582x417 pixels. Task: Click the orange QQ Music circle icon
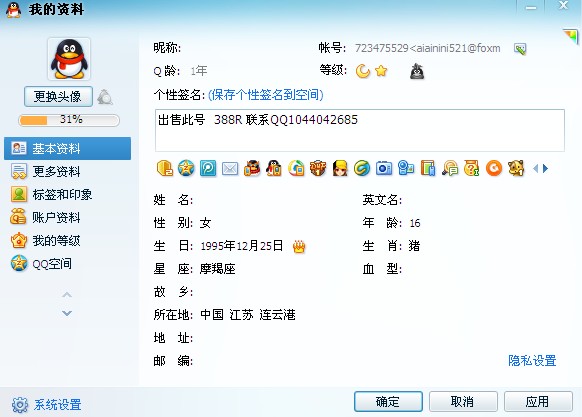[x=494, y=169]
